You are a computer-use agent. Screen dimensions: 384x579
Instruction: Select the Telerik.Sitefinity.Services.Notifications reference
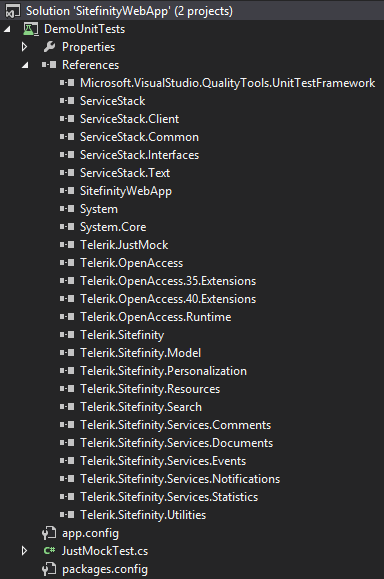point(180,479)
